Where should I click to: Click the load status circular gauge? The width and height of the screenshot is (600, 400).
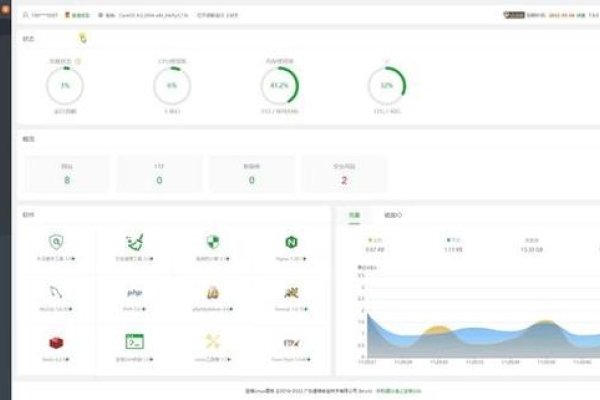tap(64, 86)
